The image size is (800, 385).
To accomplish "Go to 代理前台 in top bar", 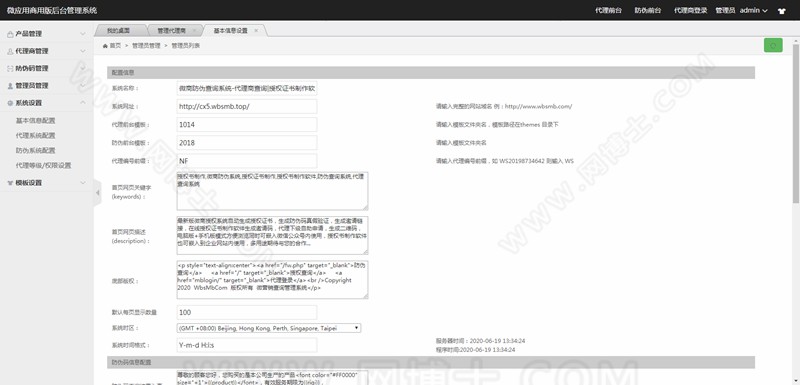I will 608,11.
